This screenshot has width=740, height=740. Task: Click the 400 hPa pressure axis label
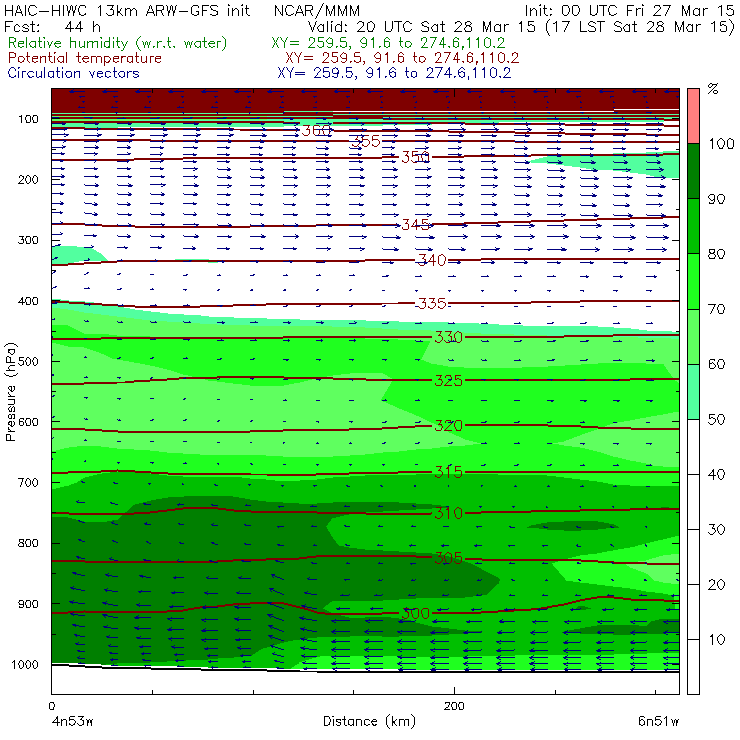click(28, 301)
